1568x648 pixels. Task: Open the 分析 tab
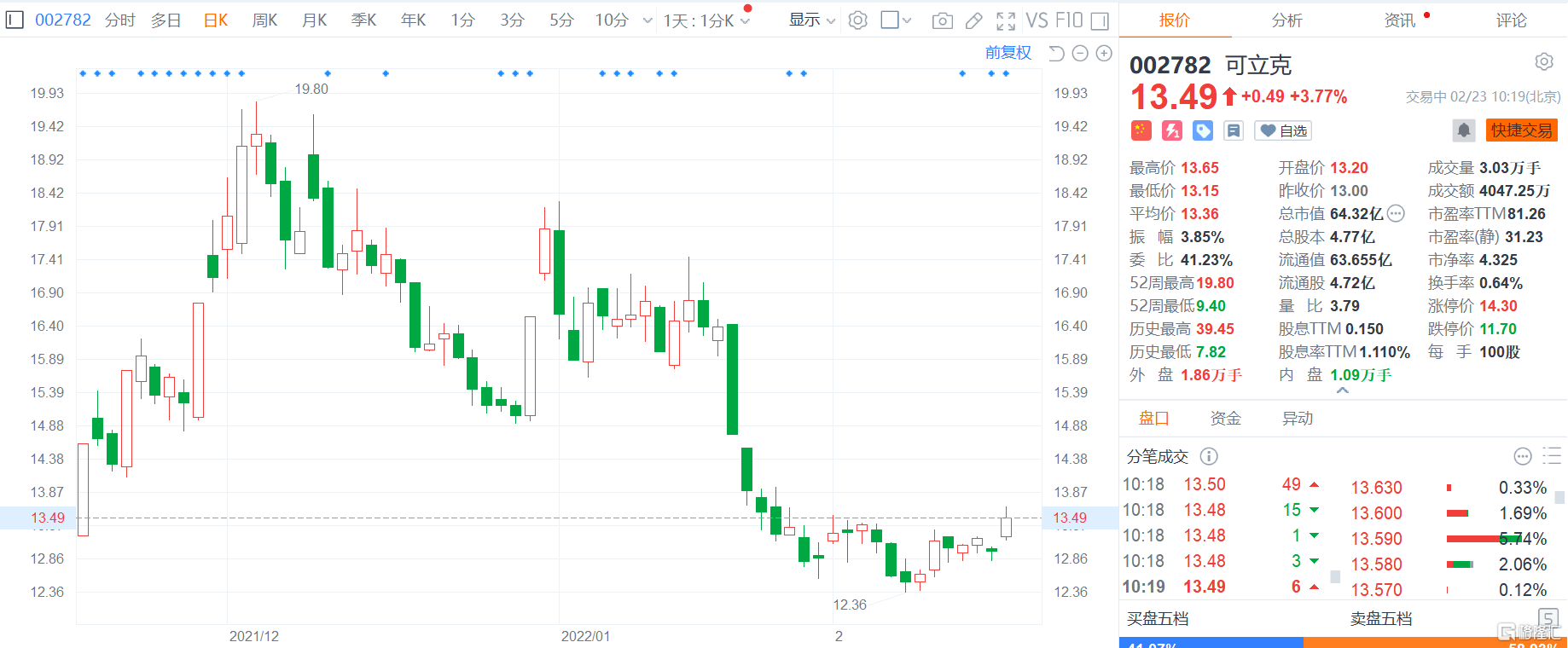[1287, 20]
